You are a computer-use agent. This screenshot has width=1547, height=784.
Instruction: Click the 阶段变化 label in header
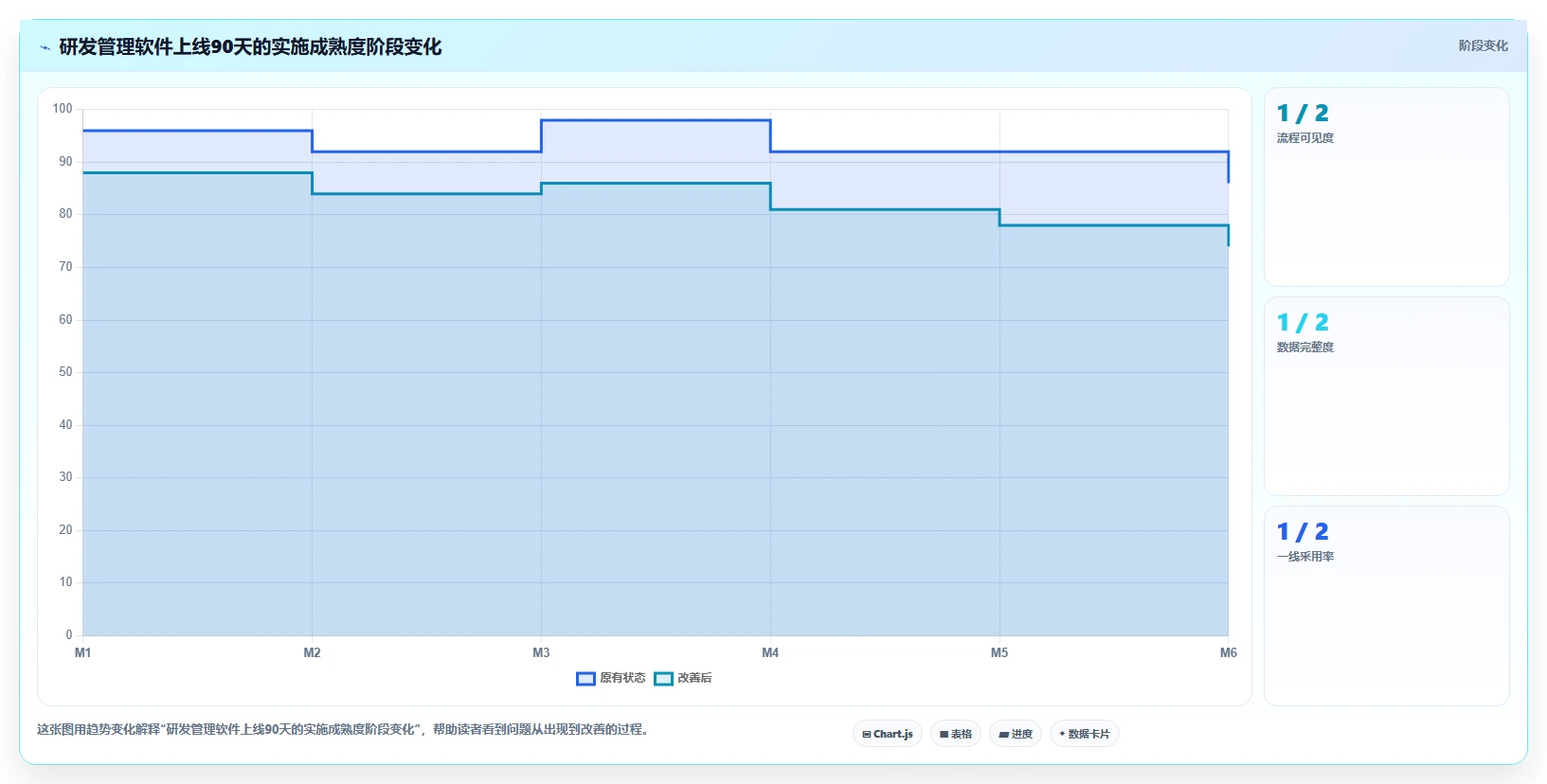click(x=1483, y=45)
